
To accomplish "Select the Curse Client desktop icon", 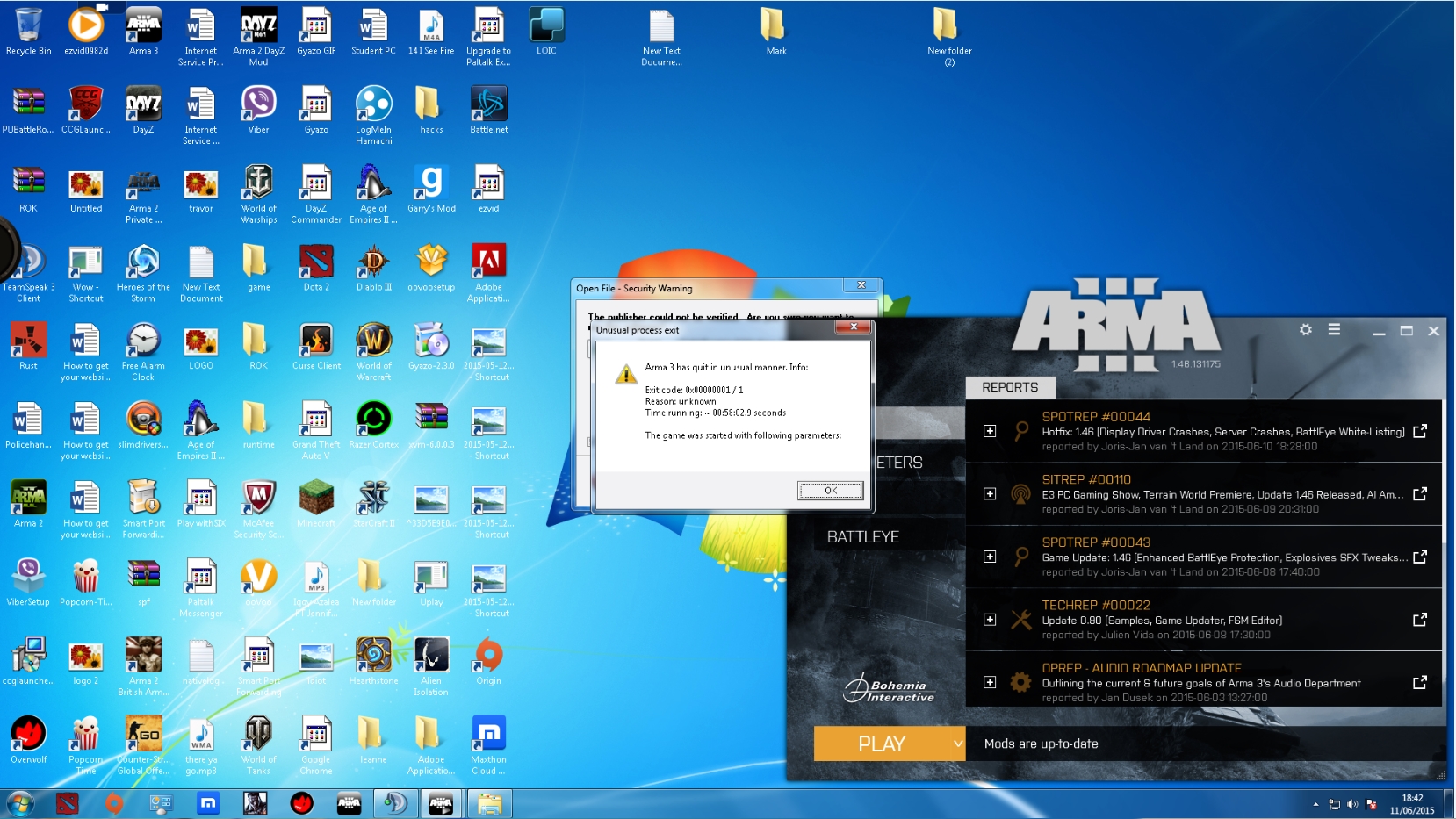I will coord(316,348).
